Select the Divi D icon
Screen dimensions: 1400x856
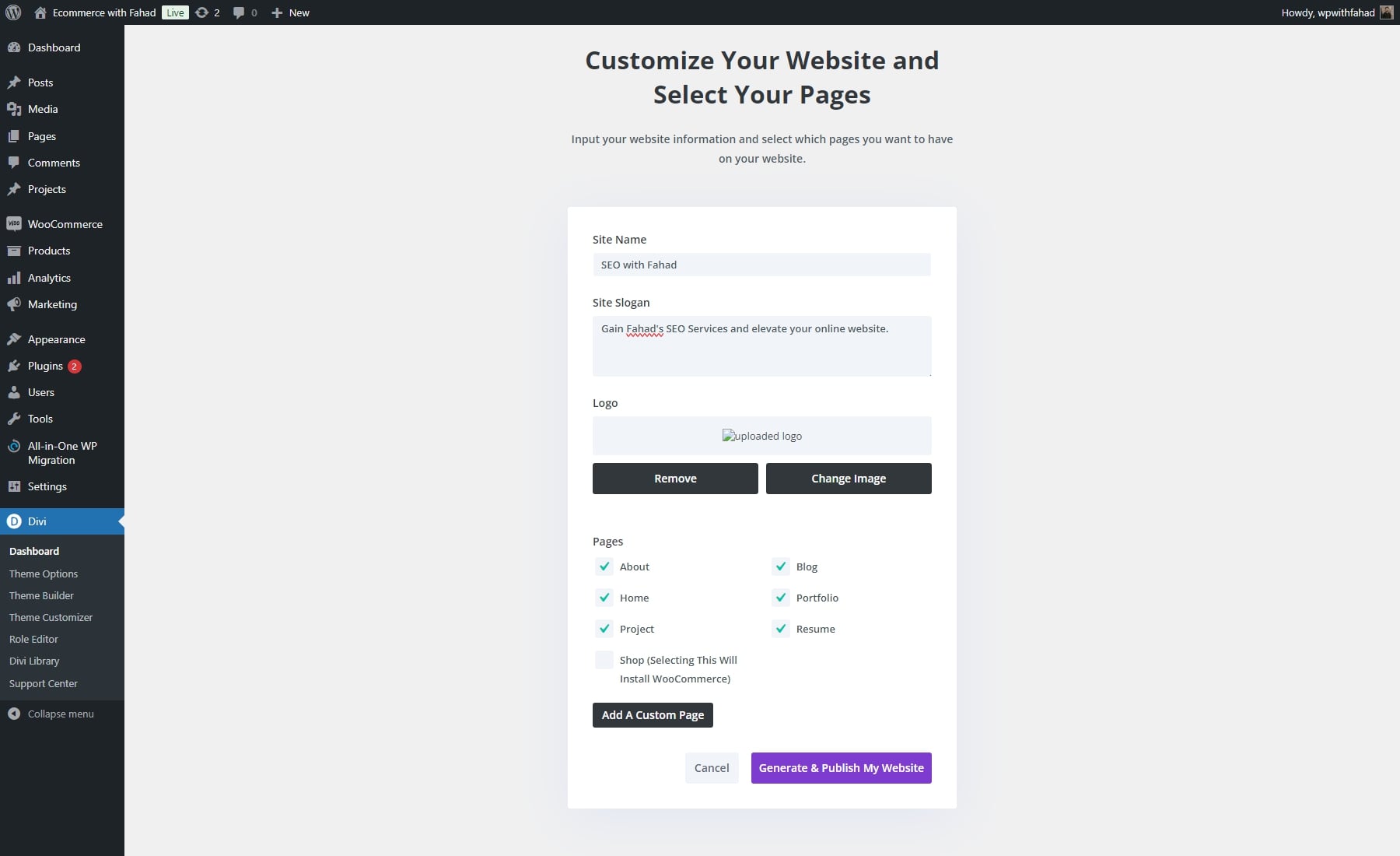[x=13, y=521]
